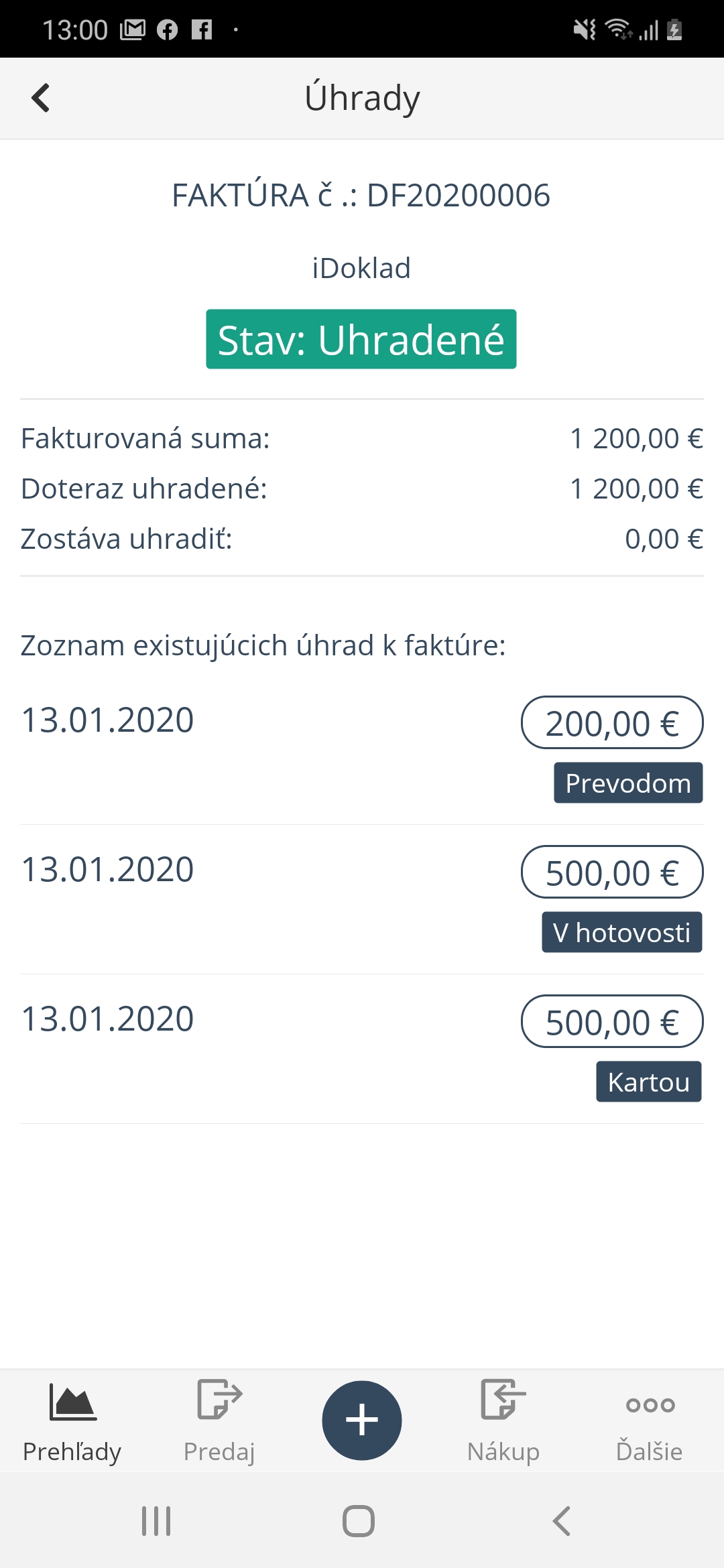Screen dimensions: 724x1568
Task: Tap the Gmail notification icon
Action: click(132, 29)
